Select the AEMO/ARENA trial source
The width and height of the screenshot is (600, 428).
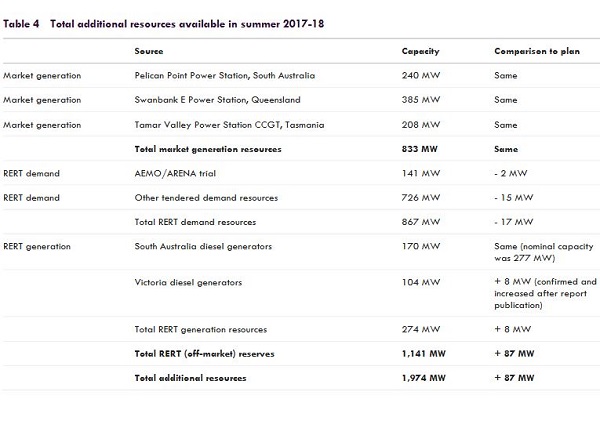point(177,174)
